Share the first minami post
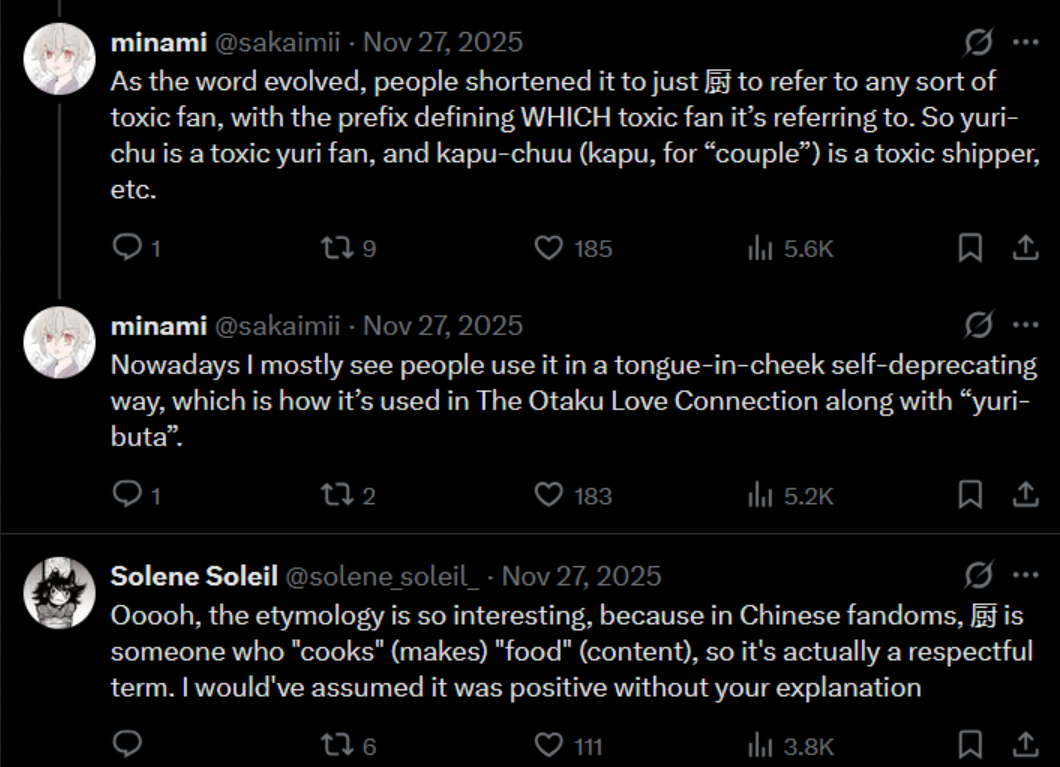Viewport: 1060px width, 767px height. [x=1025, y=247]
